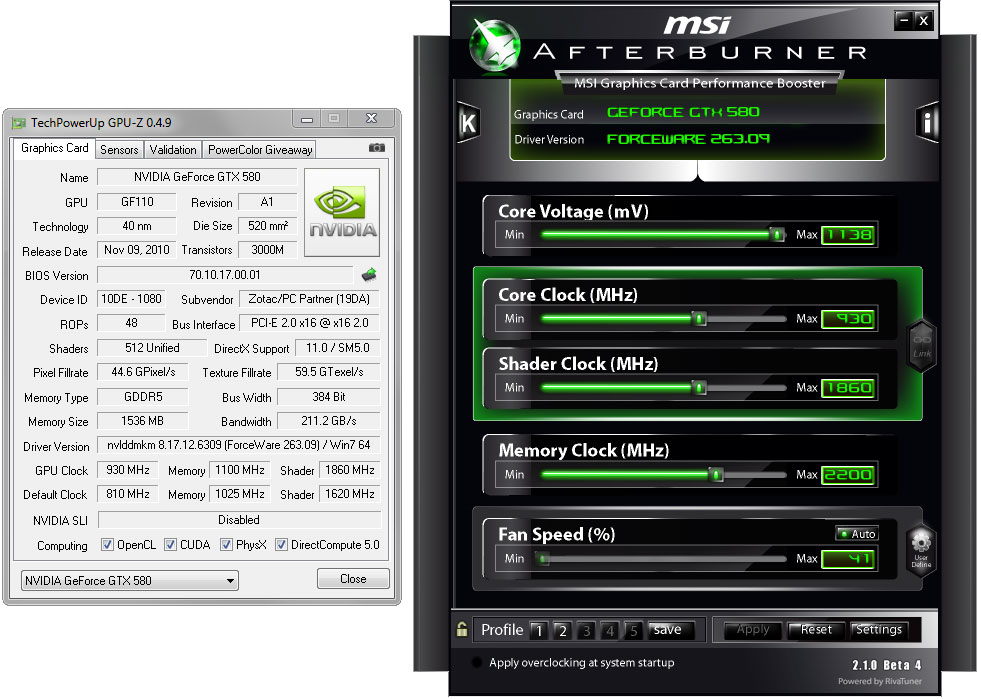This screenshot has width=981, height=699.
Task: Click the Bus Interface field PCI-E 2.0
Action: 310,323
